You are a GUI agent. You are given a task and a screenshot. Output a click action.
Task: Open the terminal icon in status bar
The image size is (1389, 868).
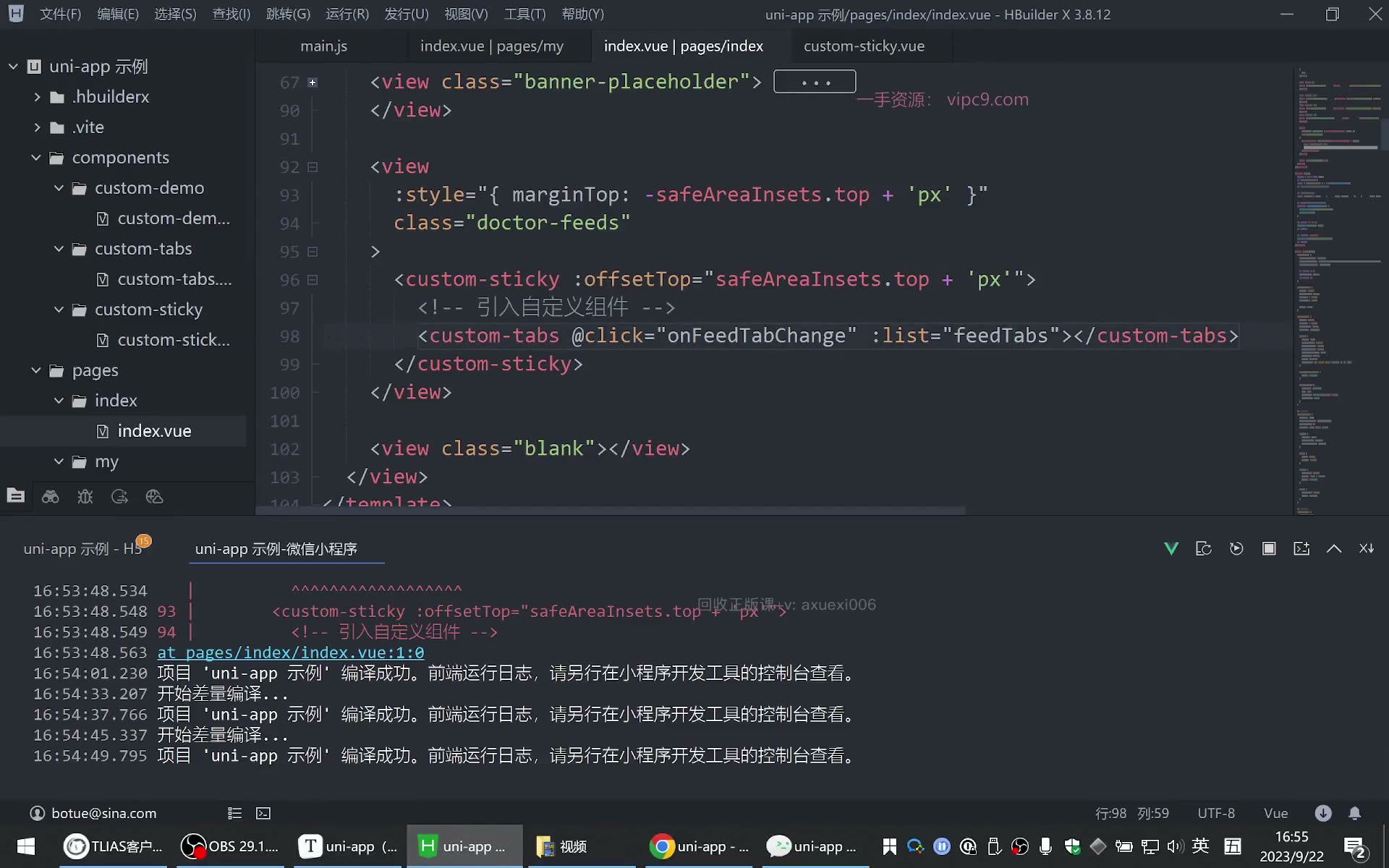(x=263, y=813)
